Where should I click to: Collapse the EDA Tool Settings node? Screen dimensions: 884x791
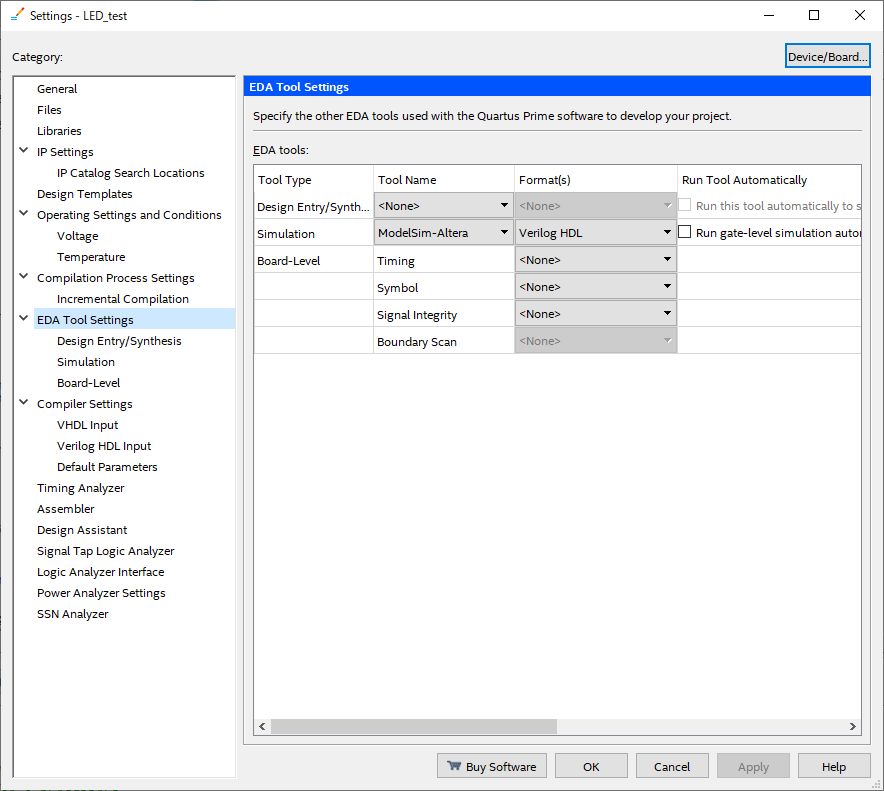pyautogui.click(x=24, y=320)
